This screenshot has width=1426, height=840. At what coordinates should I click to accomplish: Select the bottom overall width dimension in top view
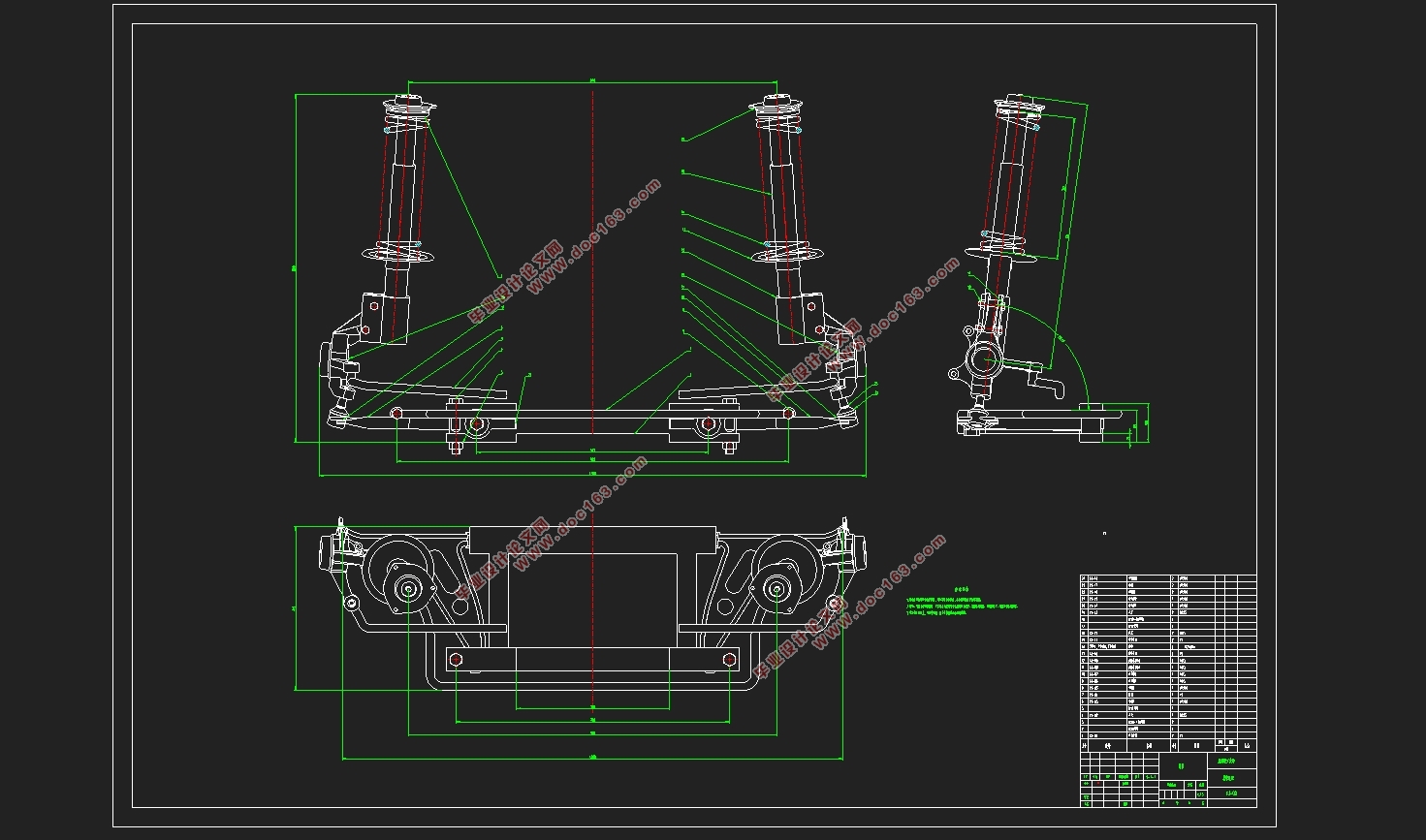coord(592,759)
